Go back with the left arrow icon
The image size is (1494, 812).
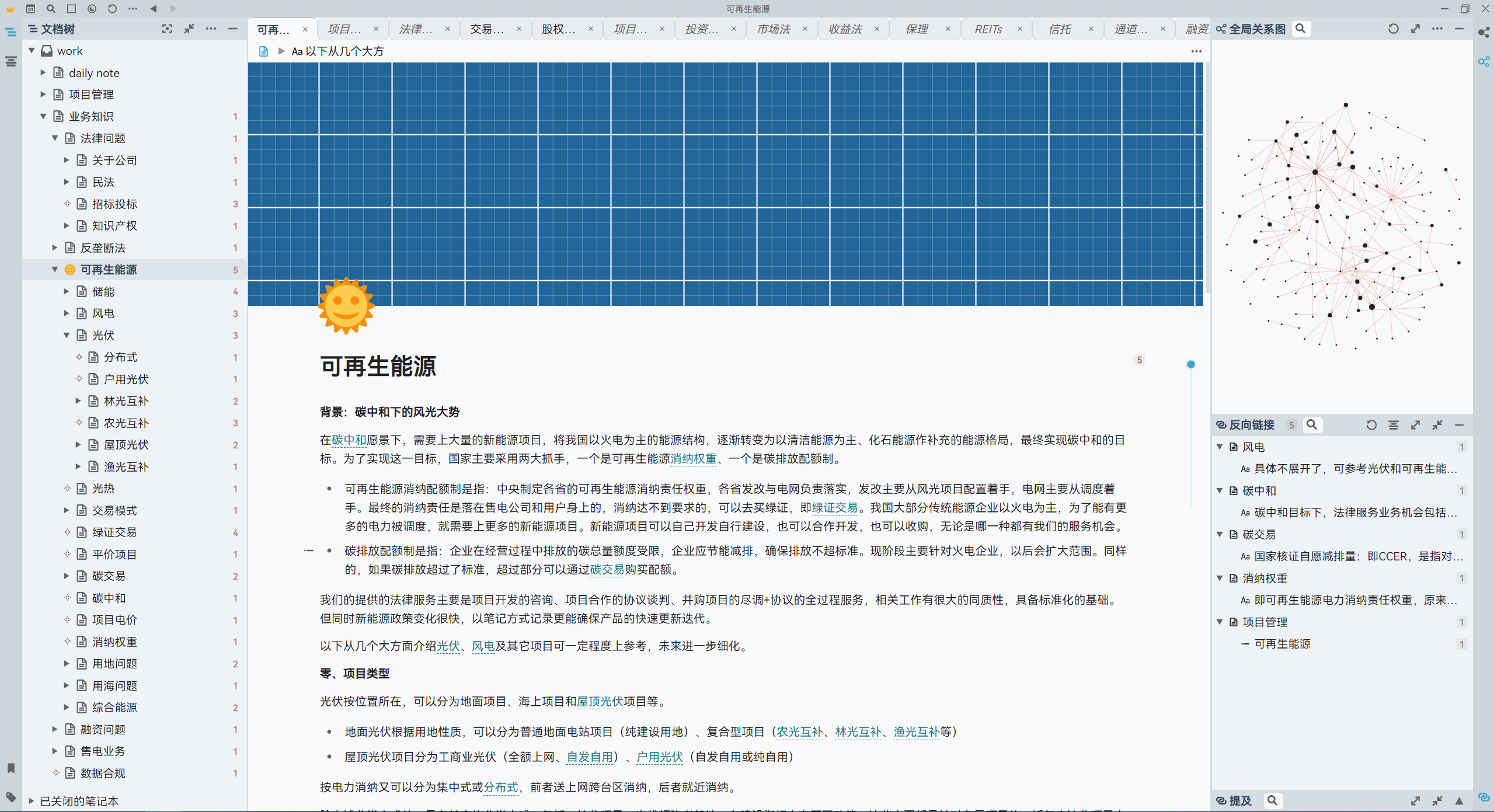click(153, 9)
